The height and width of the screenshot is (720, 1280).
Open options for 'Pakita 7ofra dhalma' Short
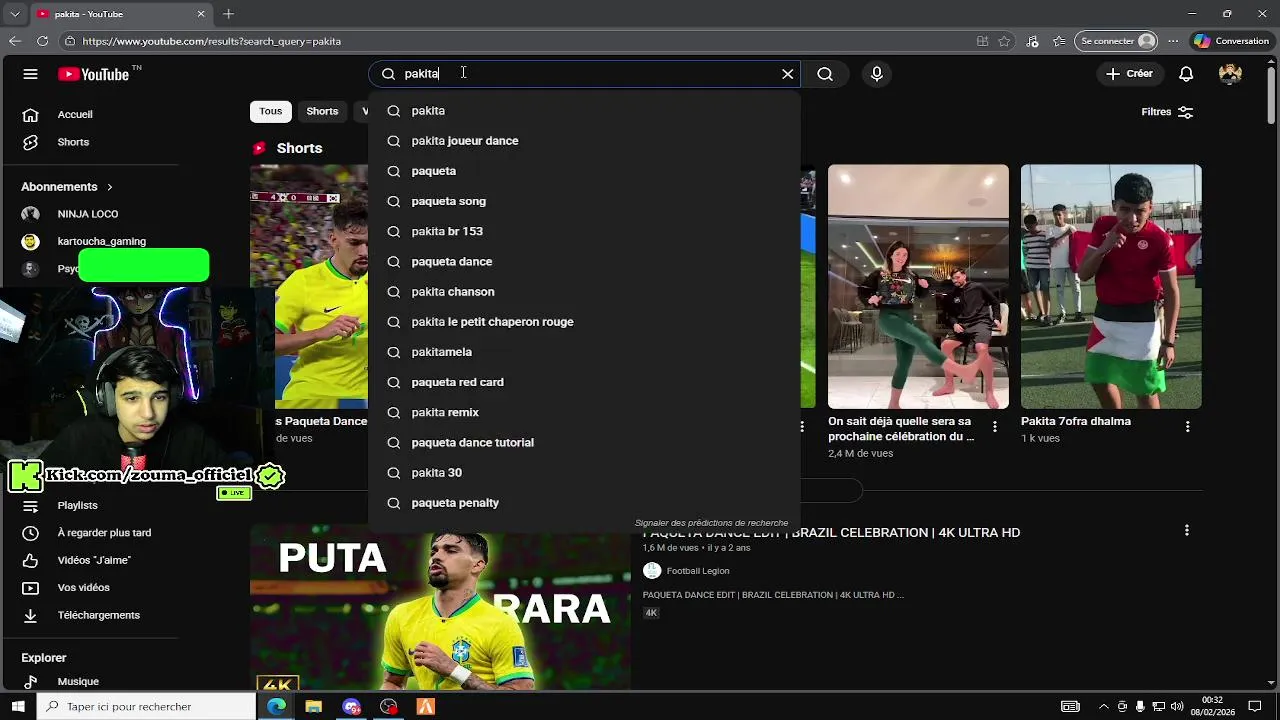[x=1187, y=427]
